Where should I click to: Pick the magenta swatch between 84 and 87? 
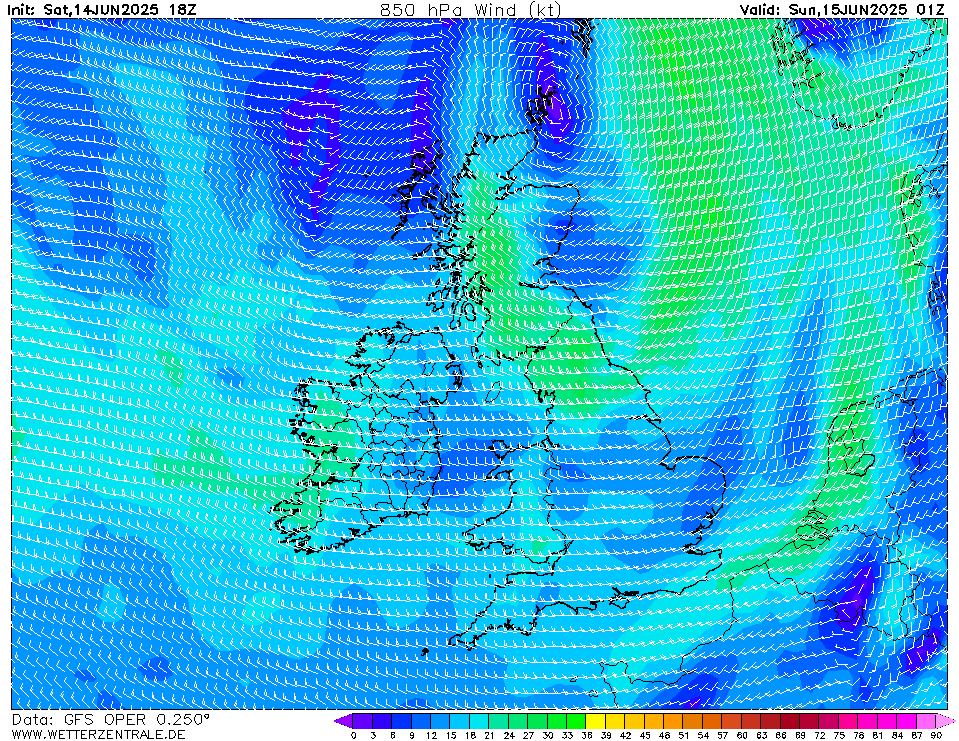point(907,721)
